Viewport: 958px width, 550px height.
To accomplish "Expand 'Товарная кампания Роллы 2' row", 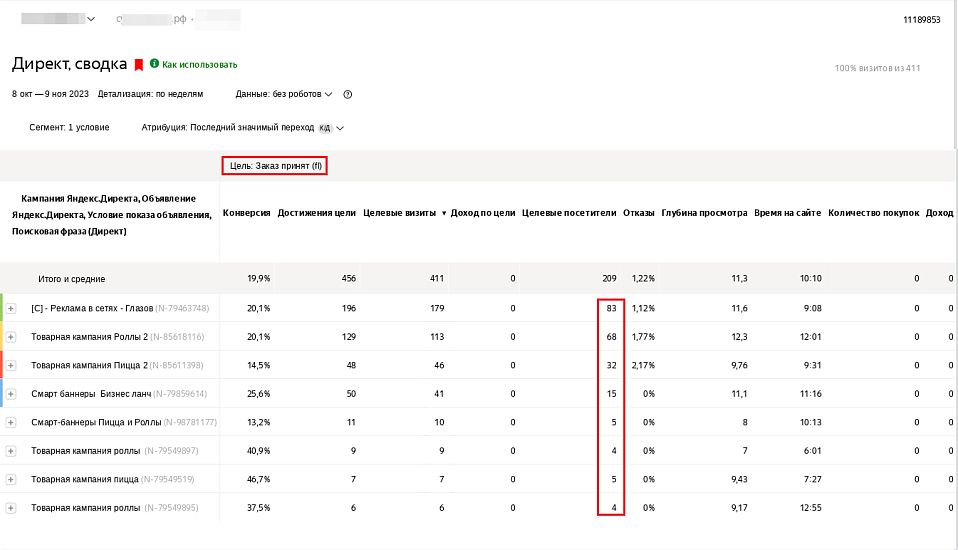I will tap(11, 337).
